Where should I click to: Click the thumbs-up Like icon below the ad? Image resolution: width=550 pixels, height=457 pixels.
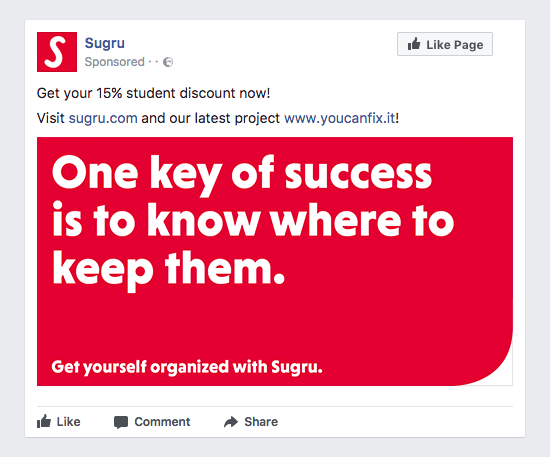pyautogui.click(x=44, y=421)
